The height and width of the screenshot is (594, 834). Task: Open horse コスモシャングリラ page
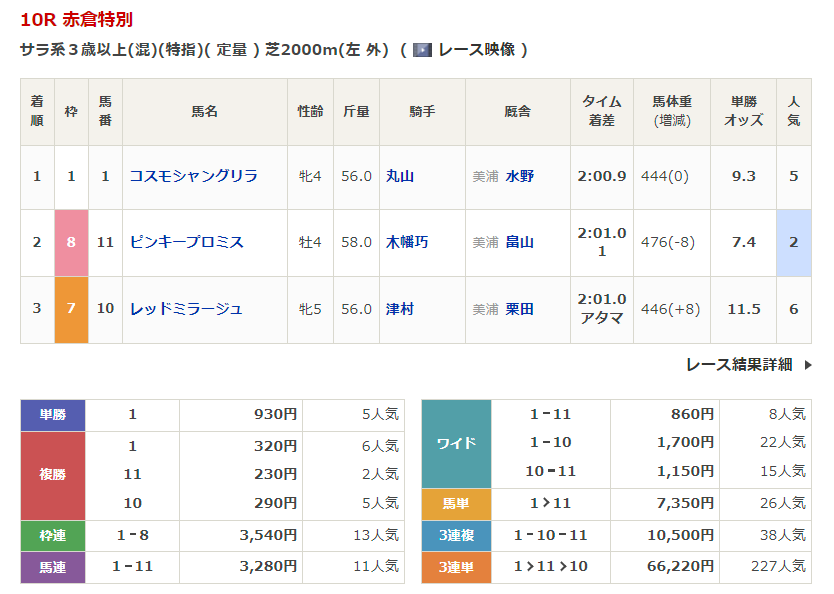[193, 176]
